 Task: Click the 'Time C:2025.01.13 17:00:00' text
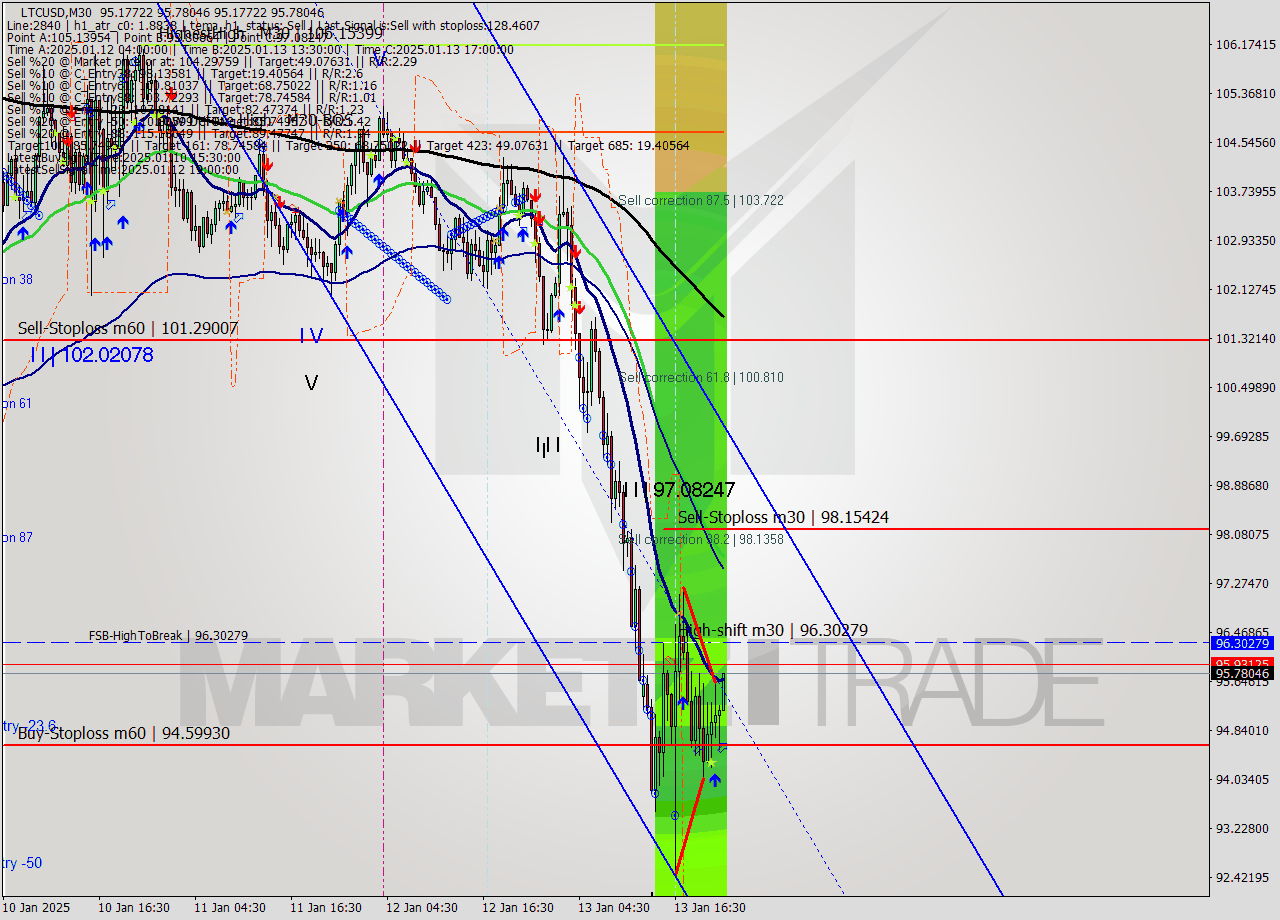tap(436, 49)
